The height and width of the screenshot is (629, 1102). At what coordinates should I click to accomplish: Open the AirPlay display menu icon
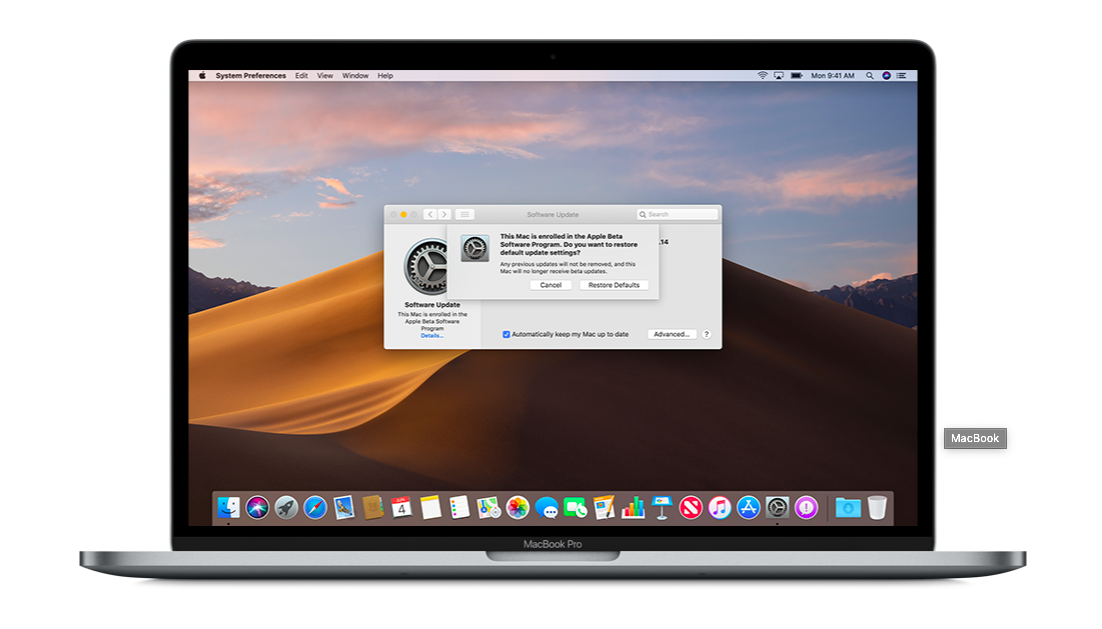pos(779,75)
